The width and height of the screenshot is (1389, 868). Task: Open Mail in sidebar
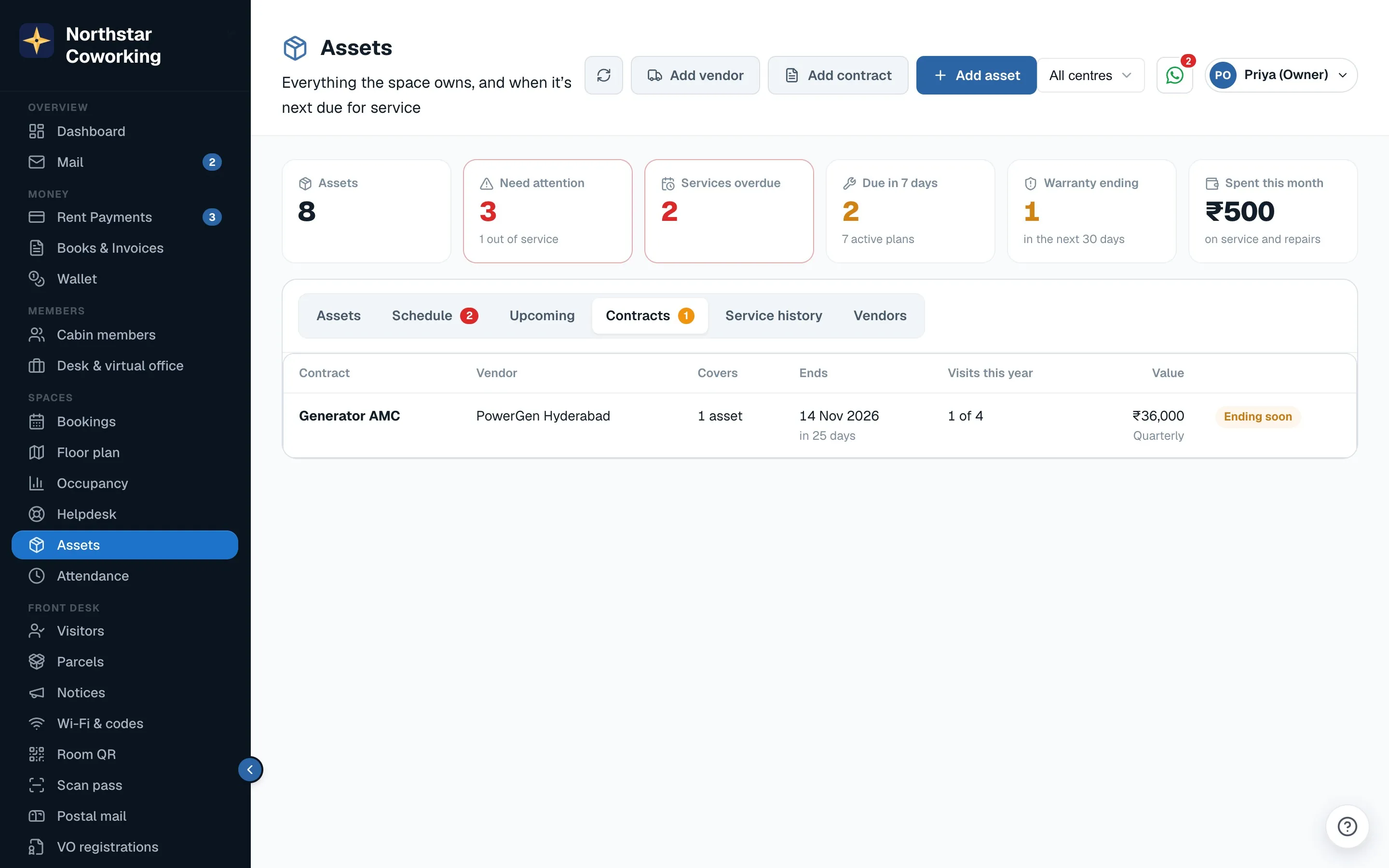(125, 163)
